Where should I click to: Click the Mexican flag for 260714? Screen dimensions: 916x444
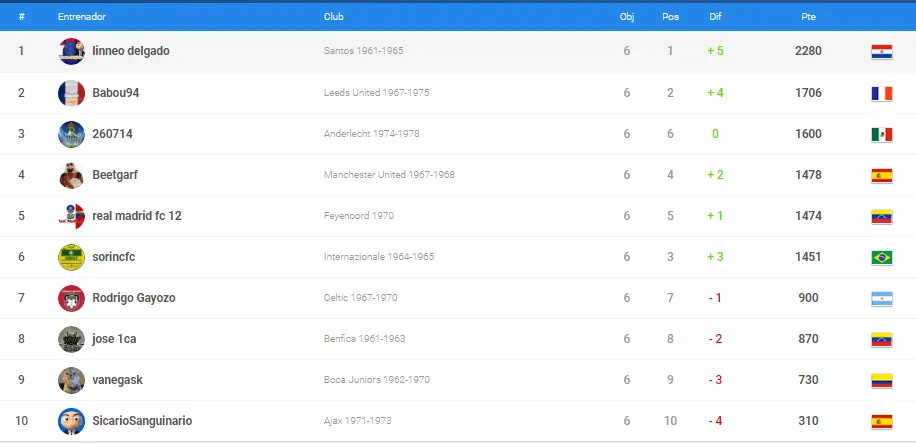tap(882, 134)
